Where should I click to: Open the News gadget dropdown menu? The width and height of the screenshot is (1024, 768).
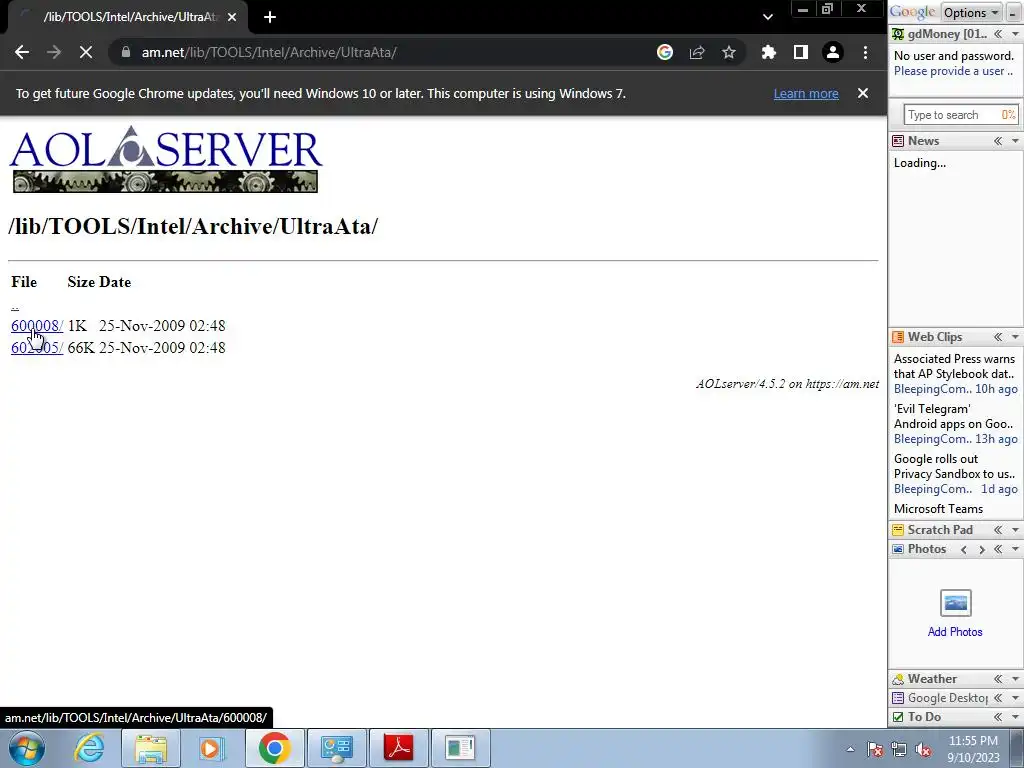tap(1015, 141)
